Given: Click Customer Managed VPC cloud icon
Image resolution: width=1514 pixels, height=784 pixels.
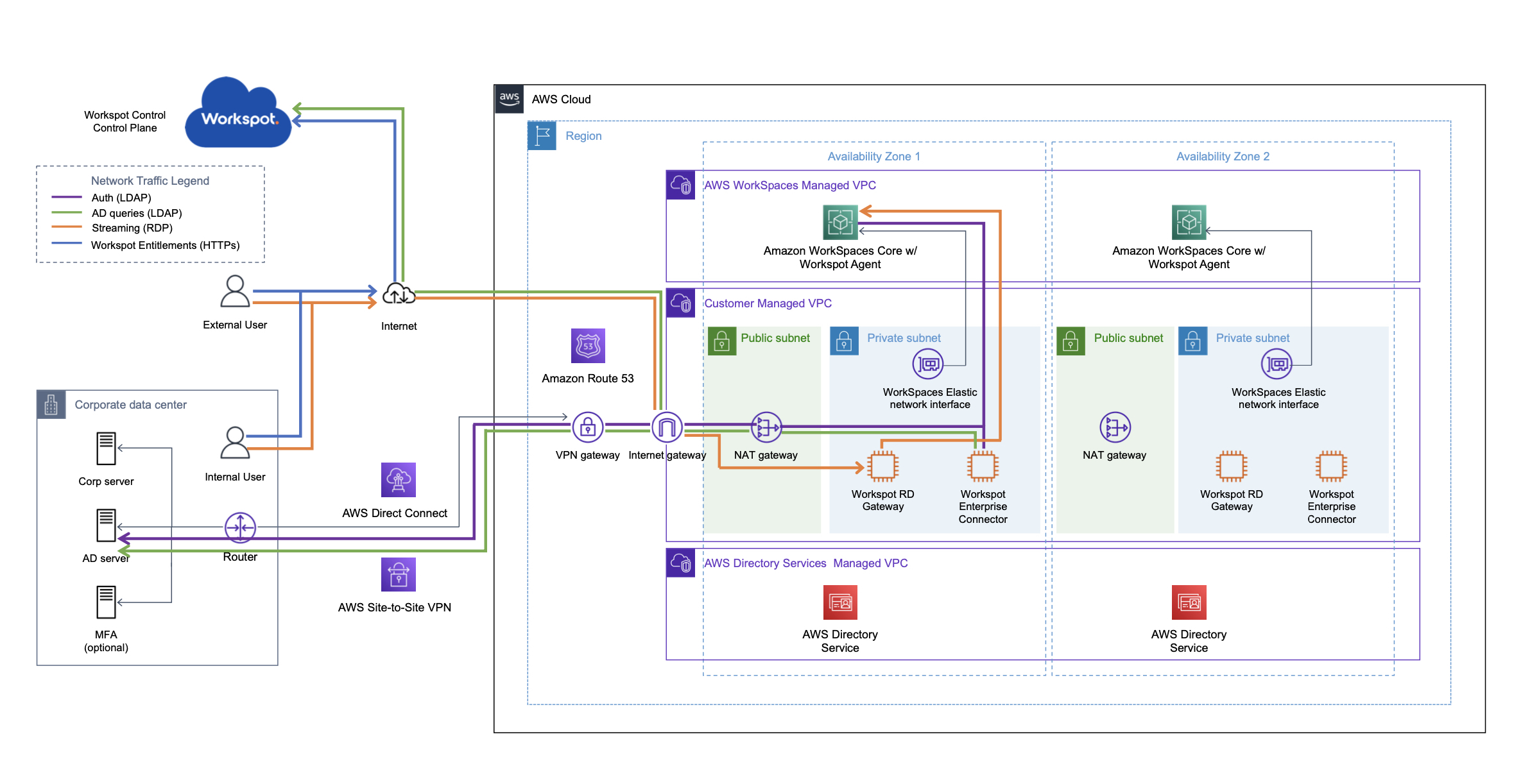Looking at the screenshot, I should (x=681, y=303).
